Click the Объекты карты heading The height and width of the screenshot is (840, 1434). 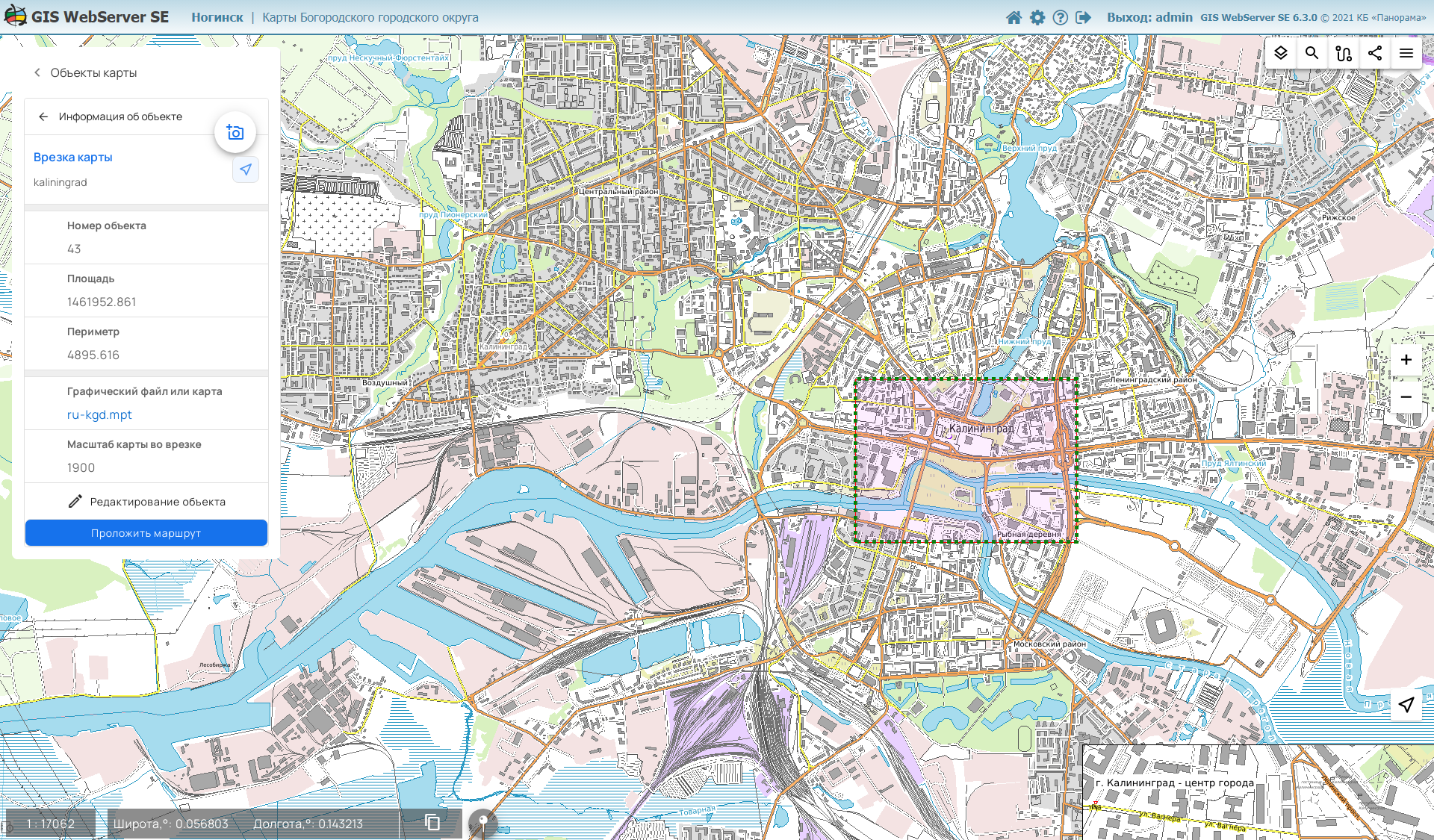[93, 72]
